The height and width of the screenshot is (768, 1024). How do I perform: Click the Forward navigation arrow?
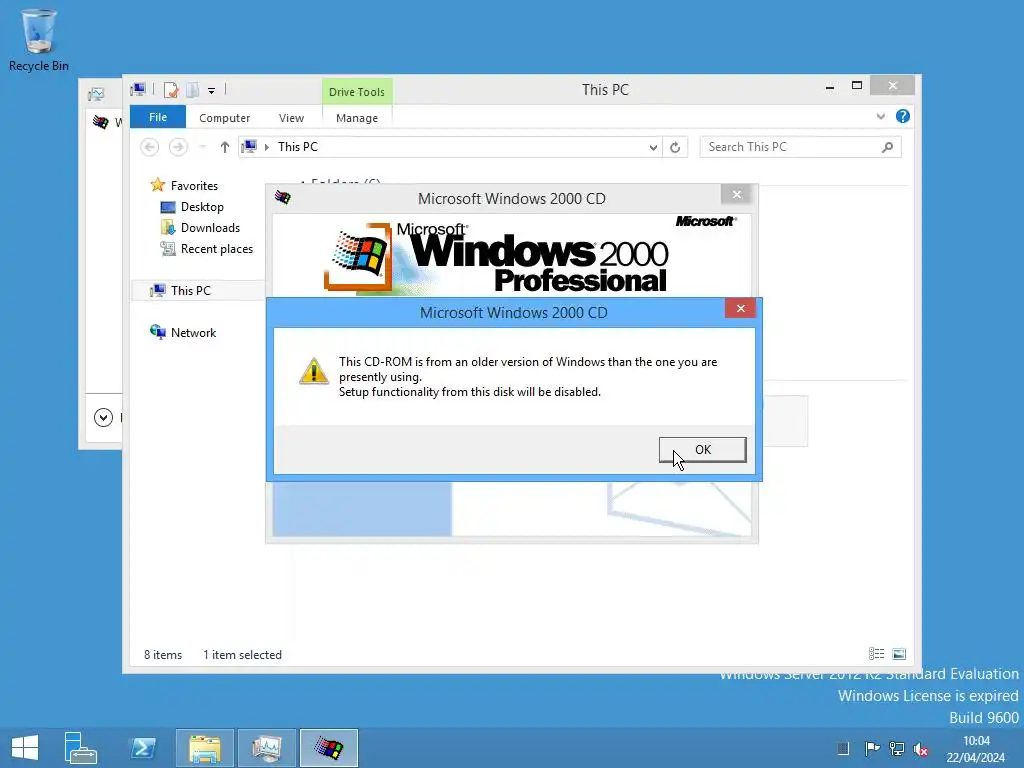(178, 148)
